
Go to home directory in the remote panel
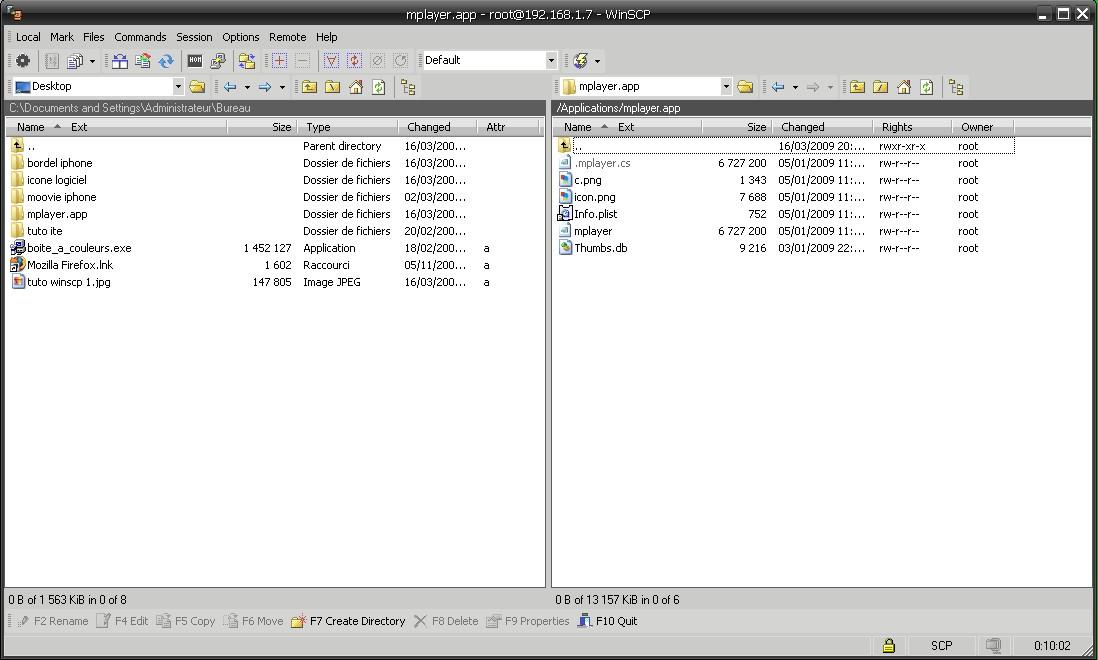pyautogui.click(x=903, y=87)
